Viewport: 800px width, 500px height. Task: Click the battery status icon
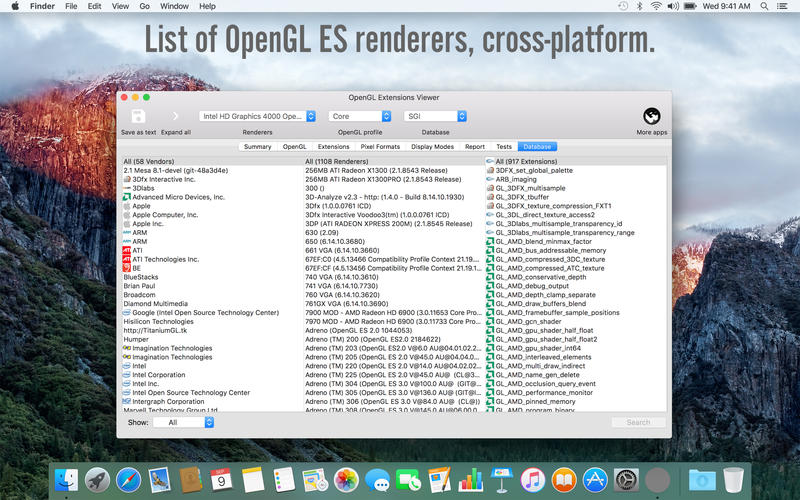pos(690,6)
